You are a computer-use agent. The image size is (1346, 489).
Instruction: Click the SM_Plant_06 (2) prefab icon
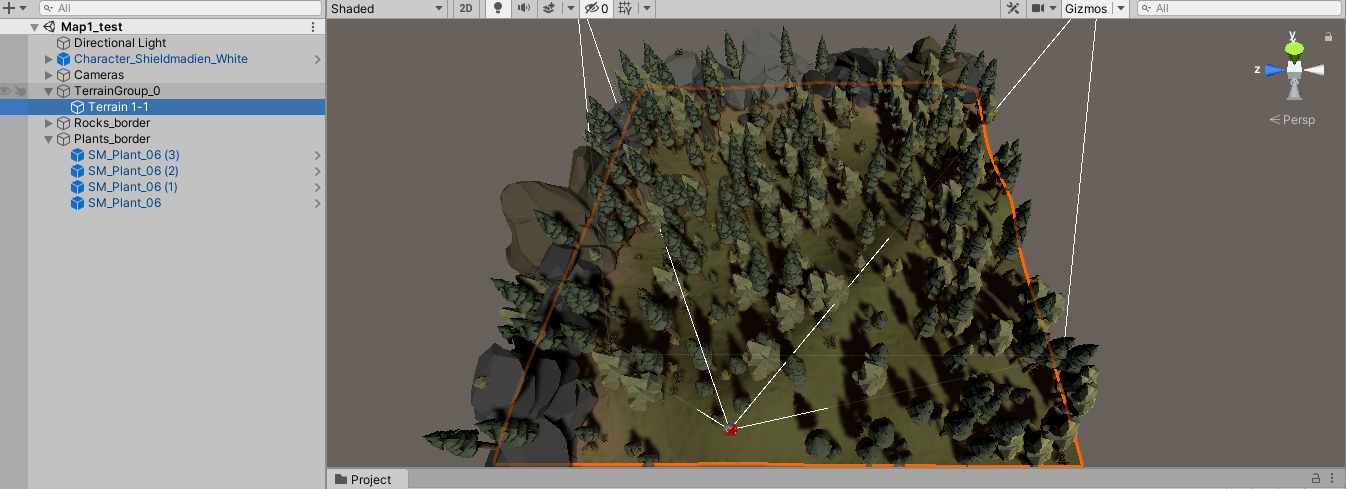(77, 171)
